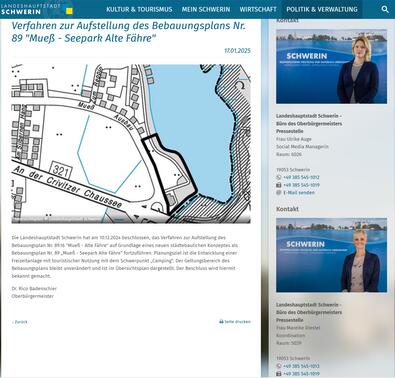Viewport: 395px width, 378px height.
Task: Open the Politik & Verwaltung menu
Action: click(322, 9)
